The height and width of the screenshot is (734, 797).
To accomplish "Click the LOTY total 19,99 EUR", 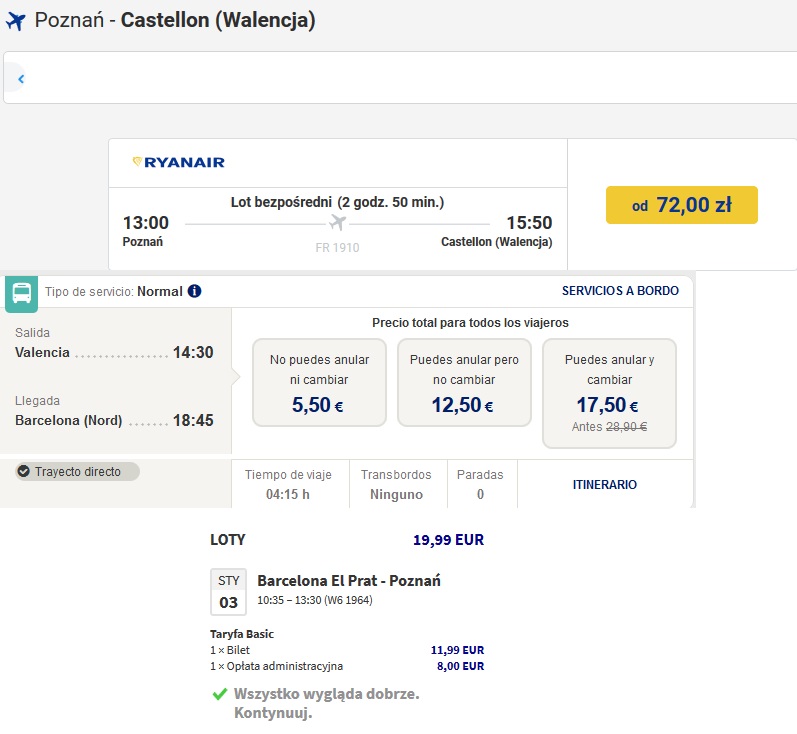I will tap(448, 540).
